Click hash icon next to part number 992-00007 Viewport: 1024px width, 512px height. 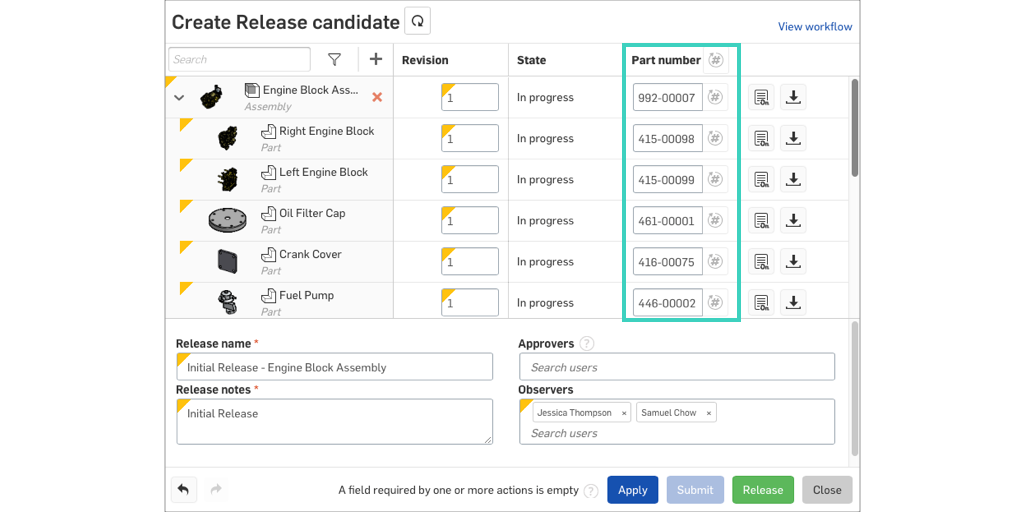[x=715, y=97]
